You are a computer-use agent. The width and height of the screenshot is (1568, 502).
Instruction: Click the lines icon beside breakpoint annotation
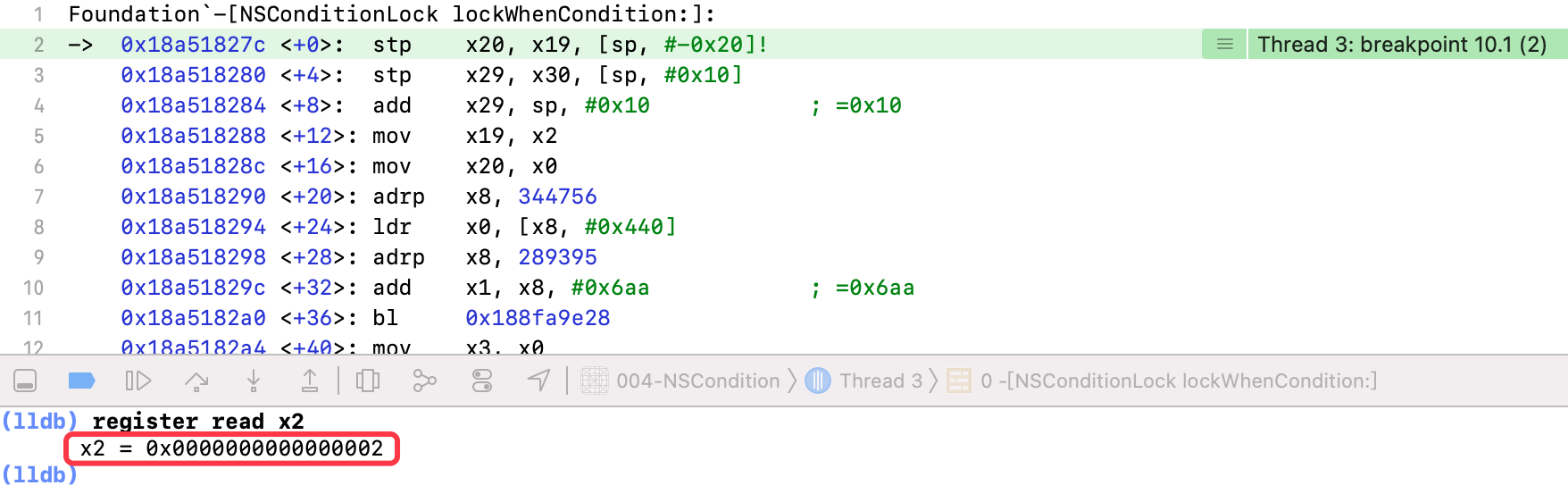click(x=1225, y=45)
